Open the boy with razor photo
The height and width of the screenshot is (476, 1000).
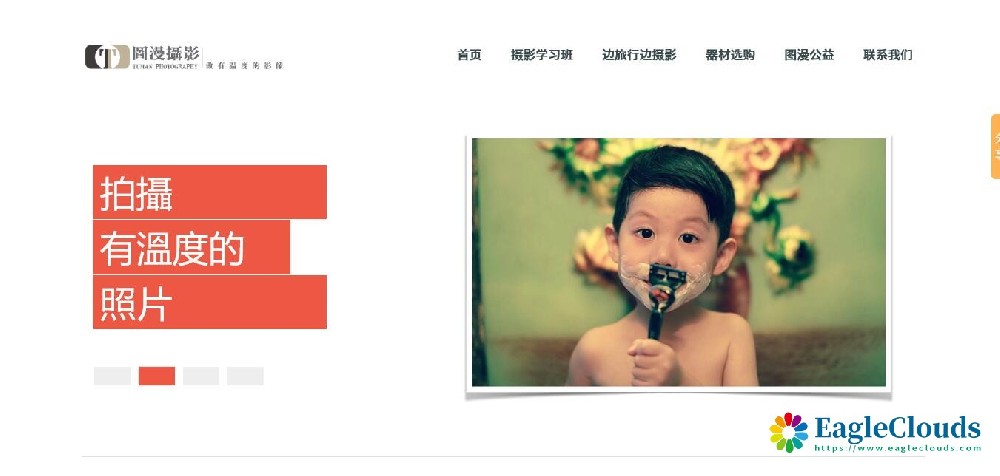(x=679, y=262)
